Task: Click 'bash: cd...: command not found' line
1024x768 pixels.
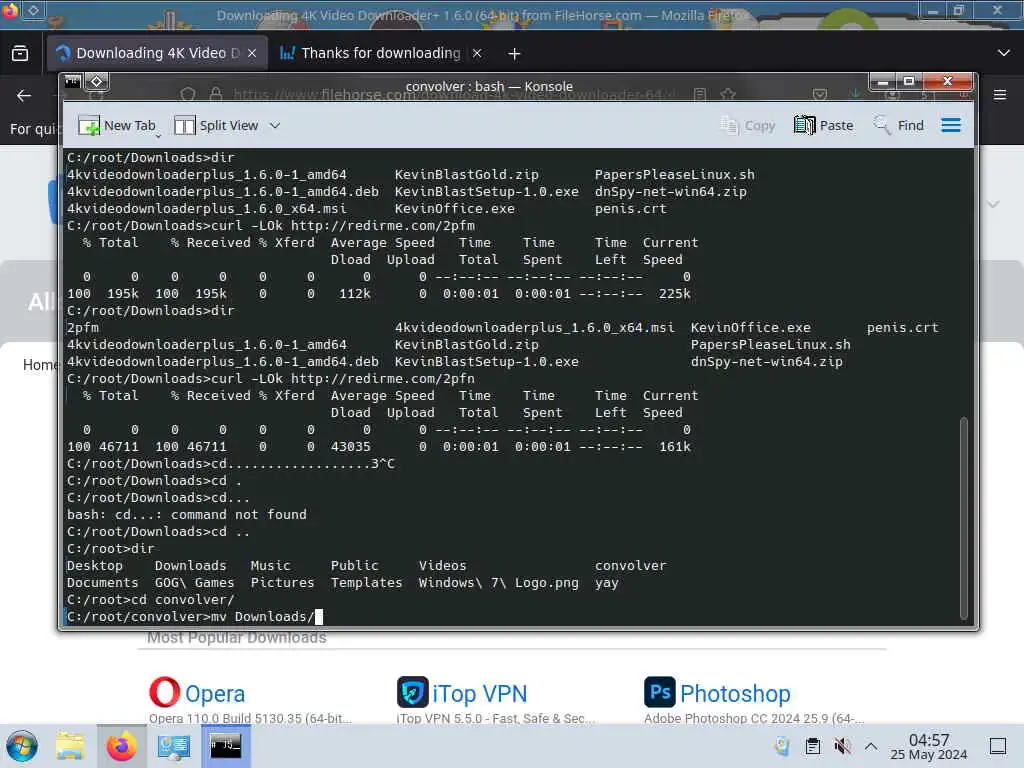Action: pos(187,515)
